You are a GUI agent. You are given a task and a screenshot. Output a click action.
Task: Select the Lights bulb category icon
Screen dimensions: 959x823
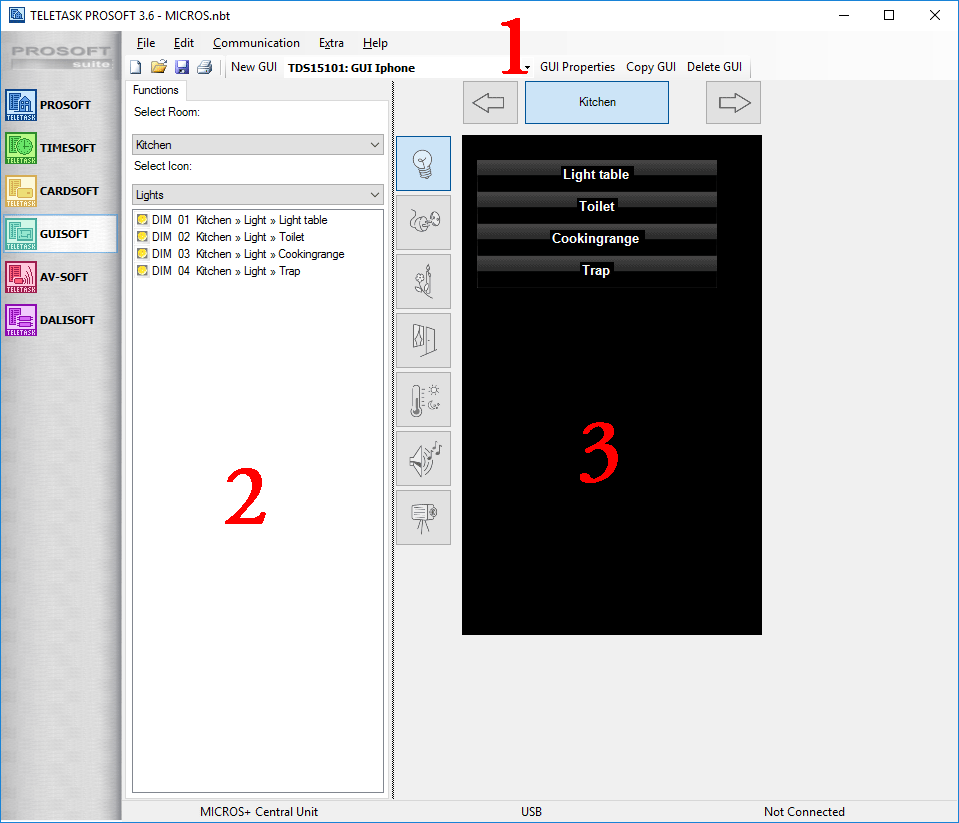(x=423, y=163)
